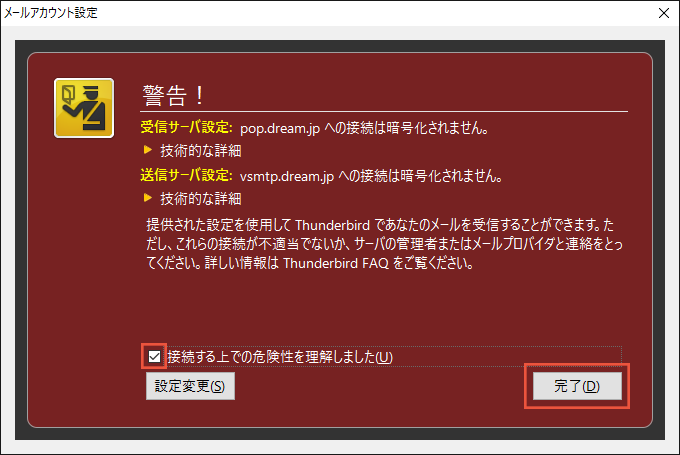The width and height of the screenshot is (680, 455).
Task: Close the メールアカウント設定 dialog window
Action: pyautogui.click(x=664, y=13)
